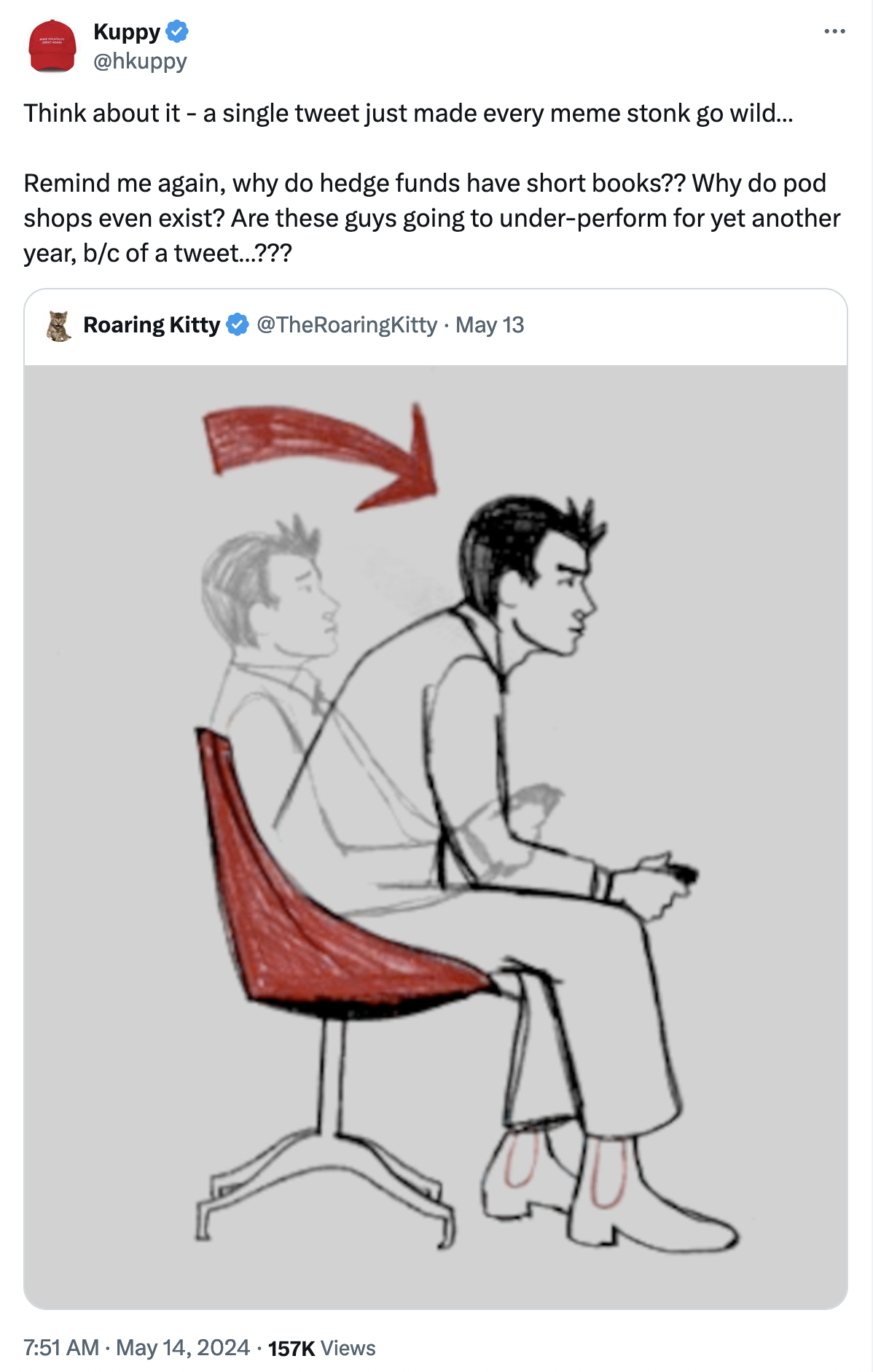Click the 157K Views count

pyautogui.click(x=321, y=1348)
